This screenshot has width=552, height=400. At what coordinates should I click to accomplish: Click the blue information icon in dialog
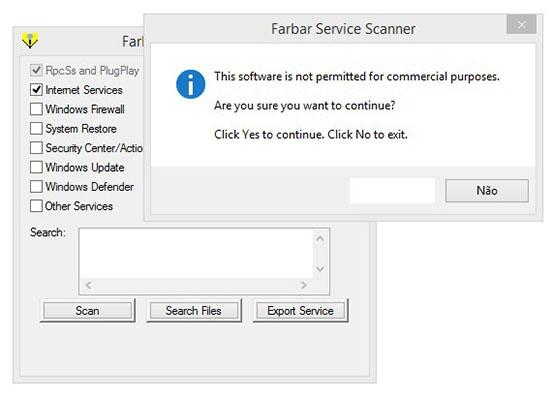click(x=190, y=84)
